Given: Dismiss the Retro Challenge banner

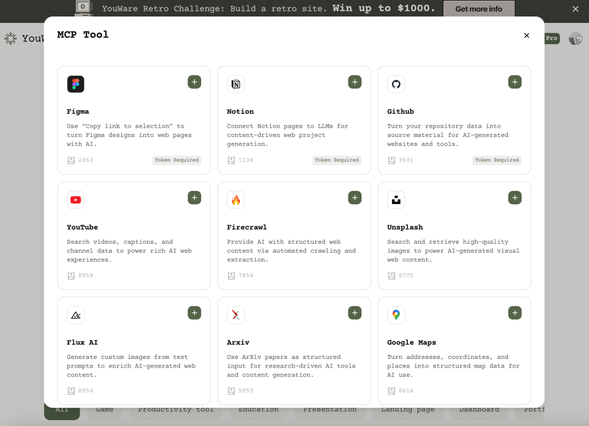Looking at the screenshot, I should 575,9.
